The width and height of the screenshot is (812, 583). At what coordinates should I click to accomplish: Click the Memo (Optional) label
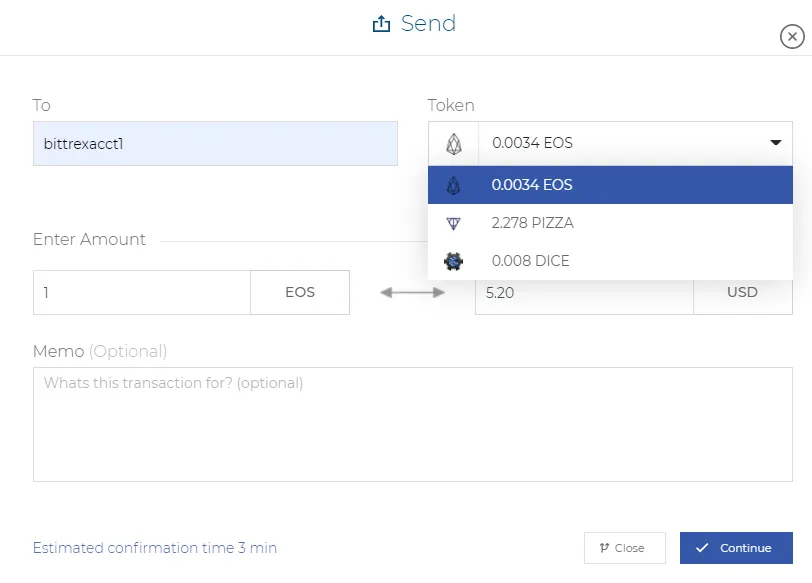pyautogui.click(x=100, y=351)
